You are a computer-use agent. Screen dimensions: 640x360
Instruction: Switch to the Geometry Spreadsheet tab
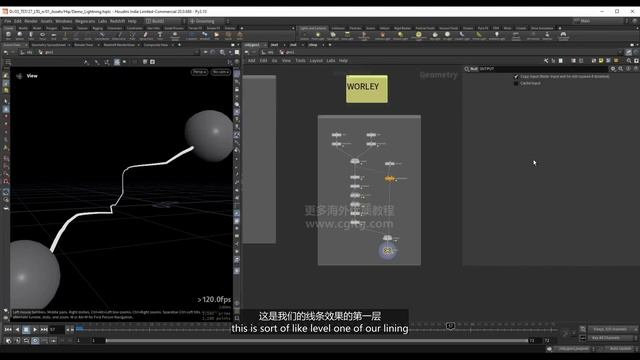point(49,45)
